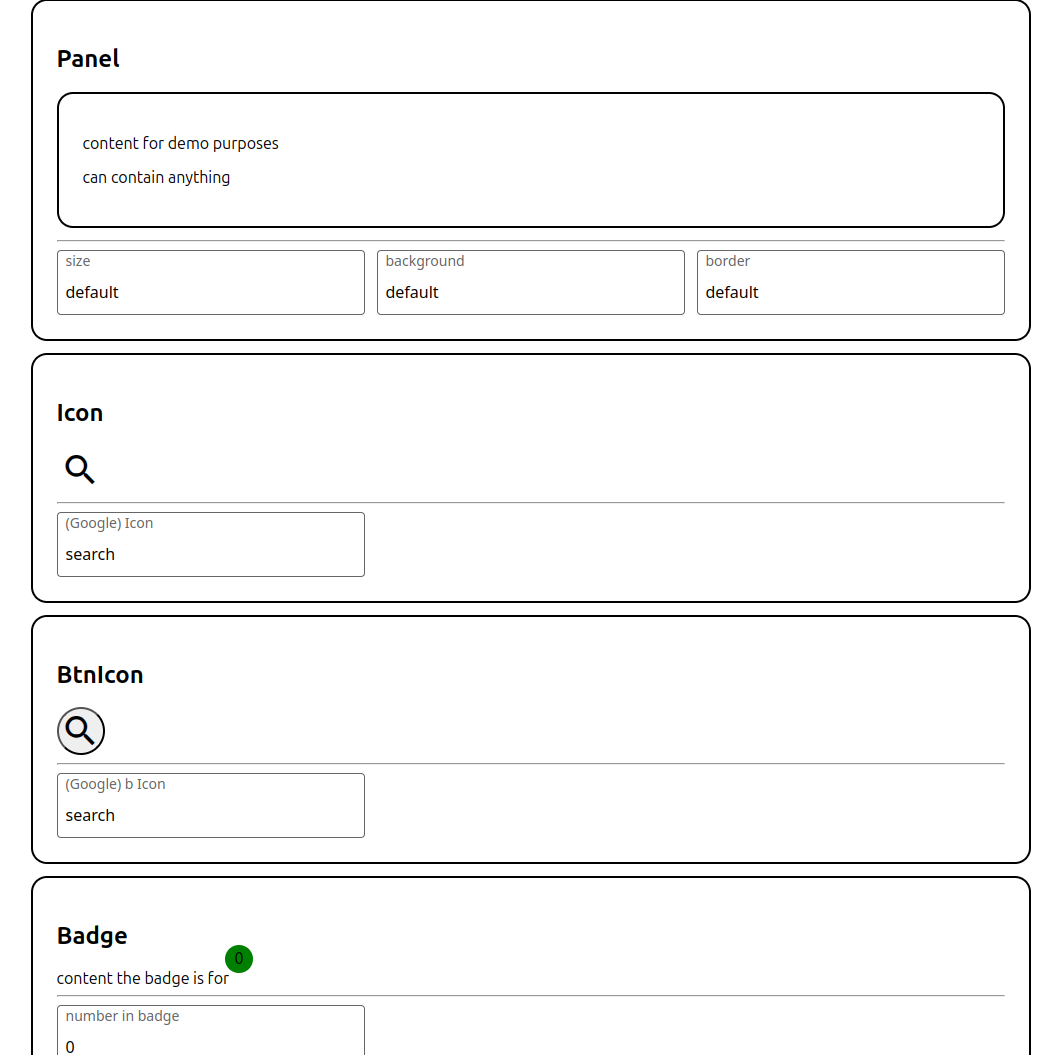
Task: Click the 'background' label text
Action: pos(425,261)
